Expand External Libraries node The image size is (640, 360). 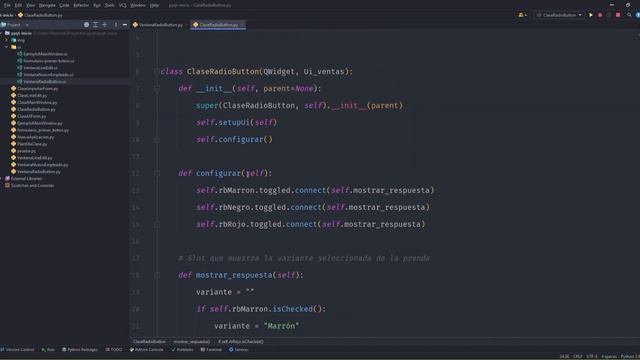click(2, 179)
